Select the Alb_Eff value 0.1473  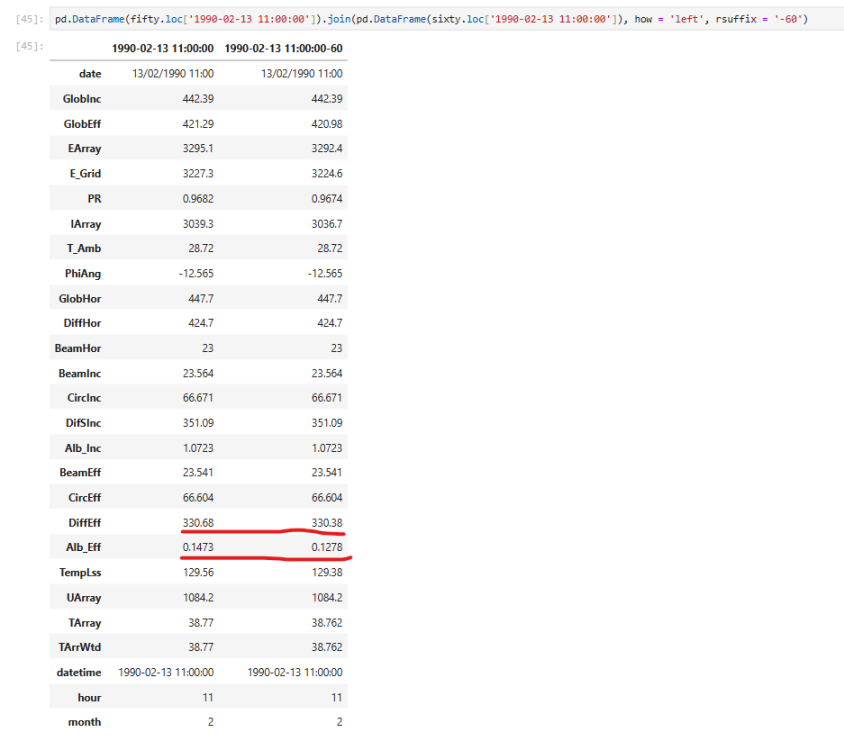point(197,547)
